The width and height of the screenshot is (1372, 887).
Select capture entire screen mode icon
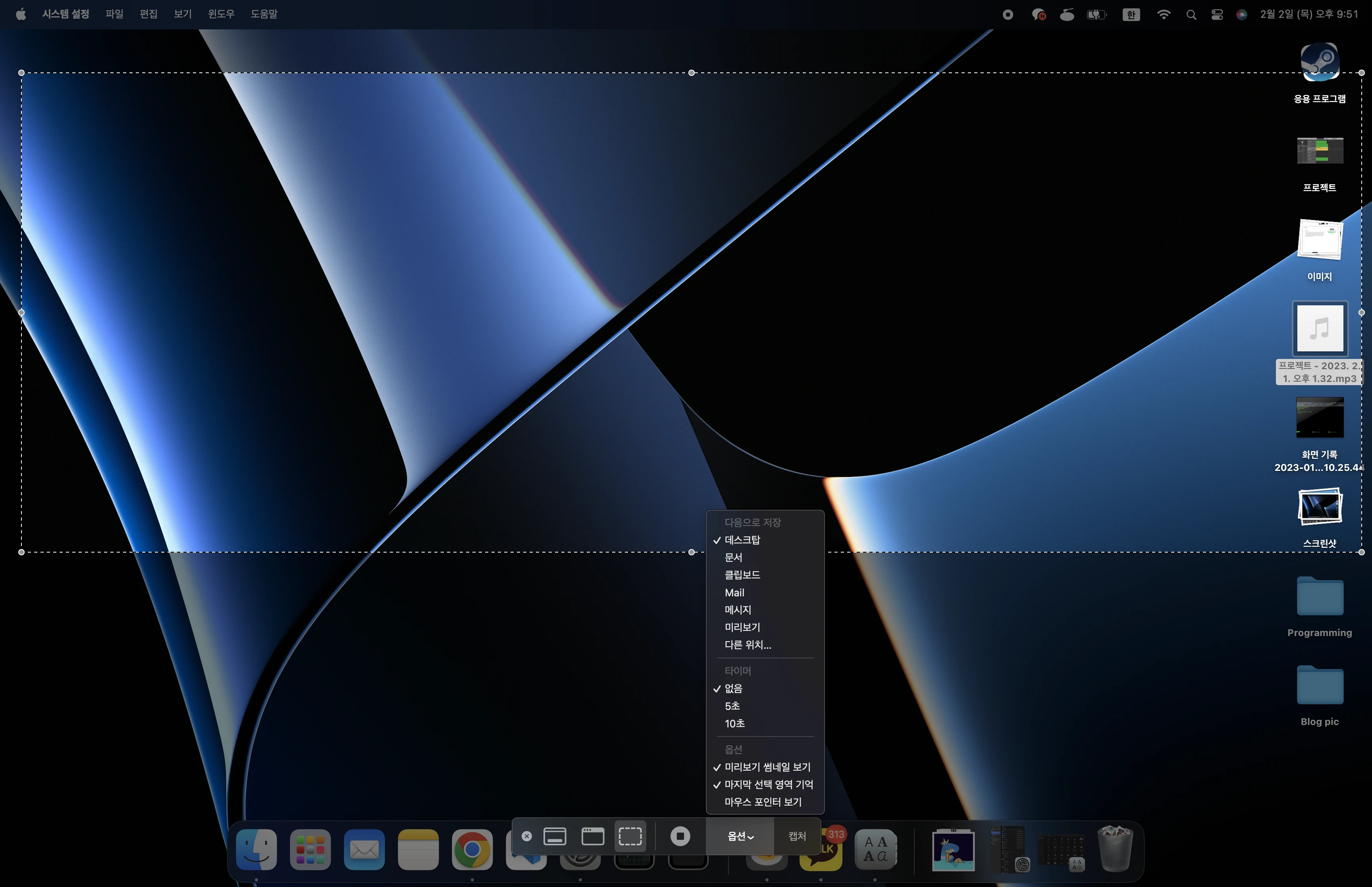[555, 836]
